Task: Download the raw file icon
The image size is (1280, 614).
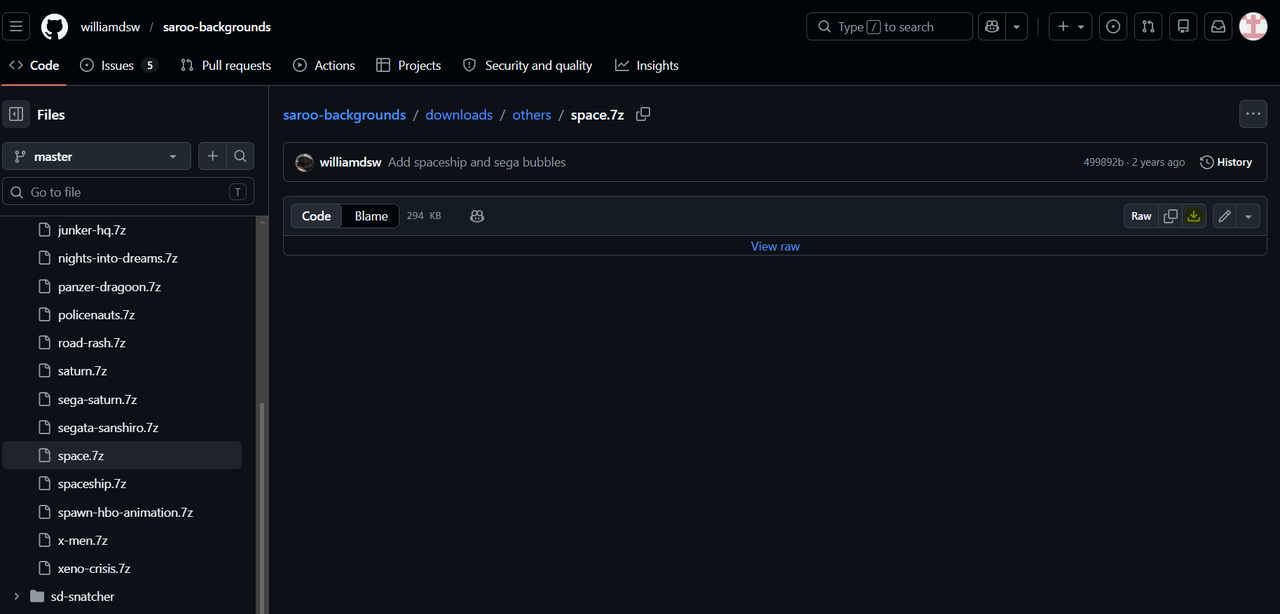Action: pos(1194,216)
